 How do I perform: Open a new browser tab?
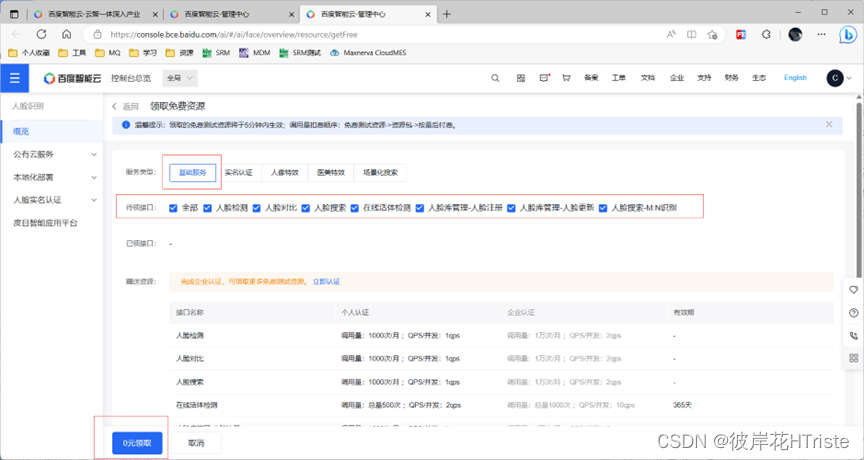[x=447, y=14]
